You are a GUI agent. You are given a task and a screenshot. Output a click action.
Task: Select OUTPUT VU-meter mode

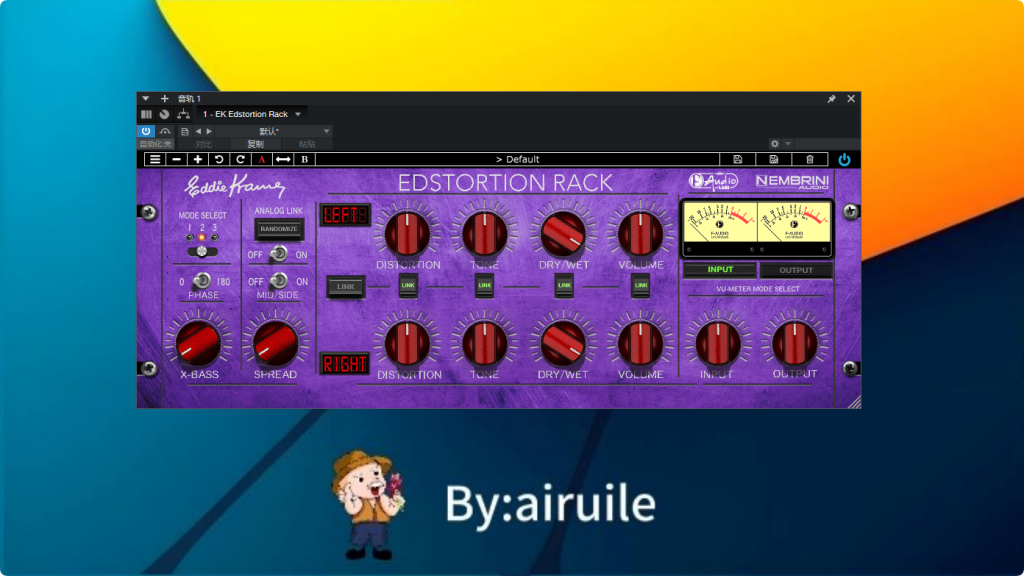796,270
